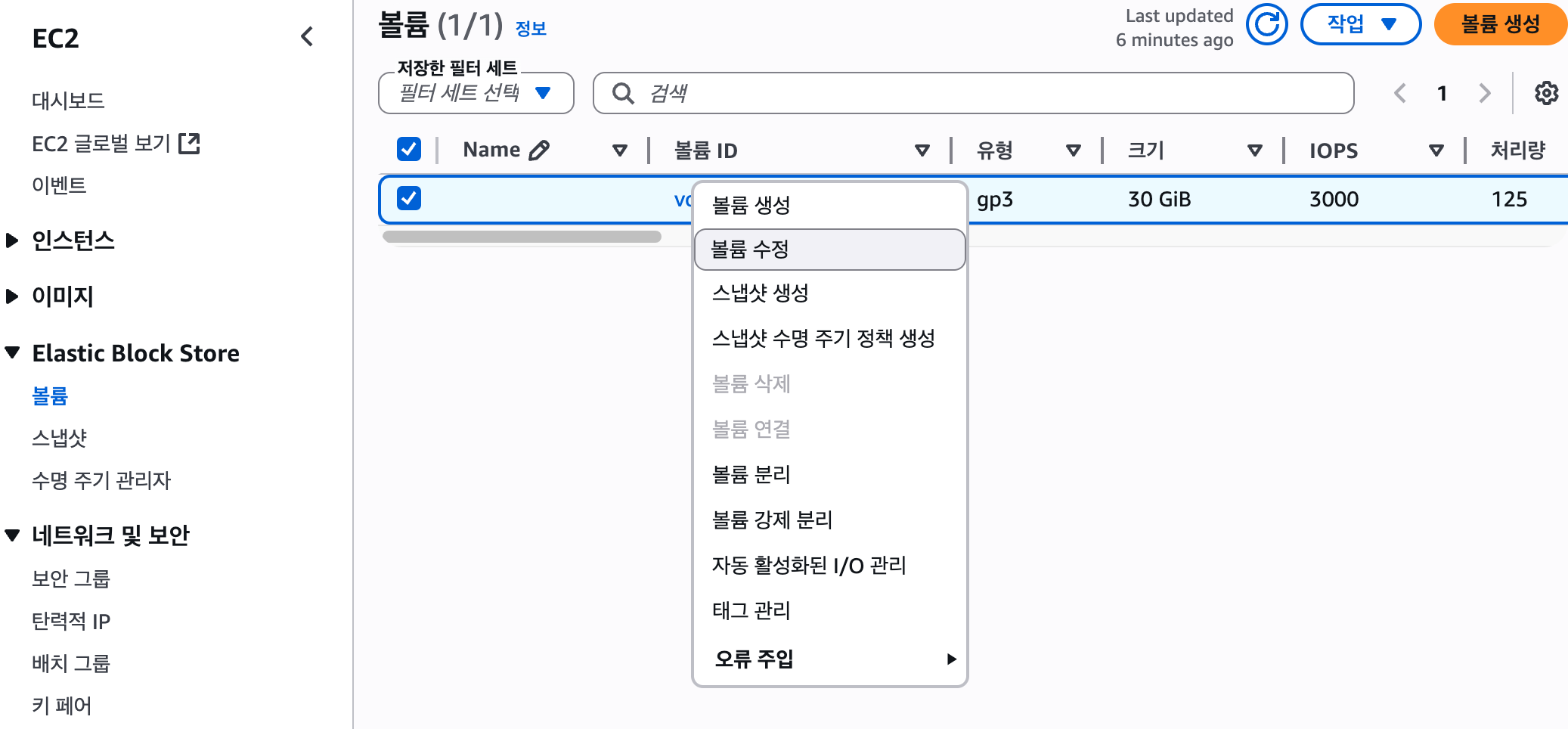
Task: Go to previous page arrow
Action: point(1400,93)
